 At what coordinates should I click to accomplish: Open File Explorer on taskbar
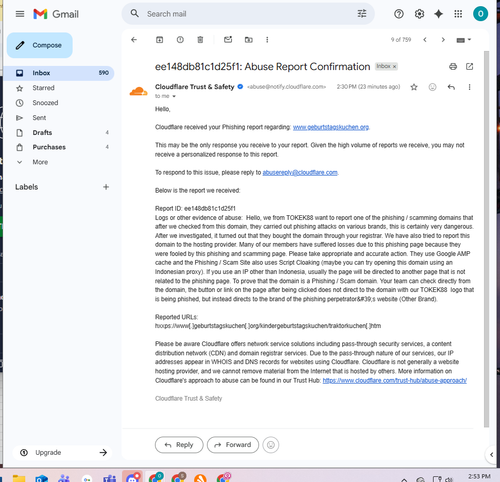tap(19, 478)
